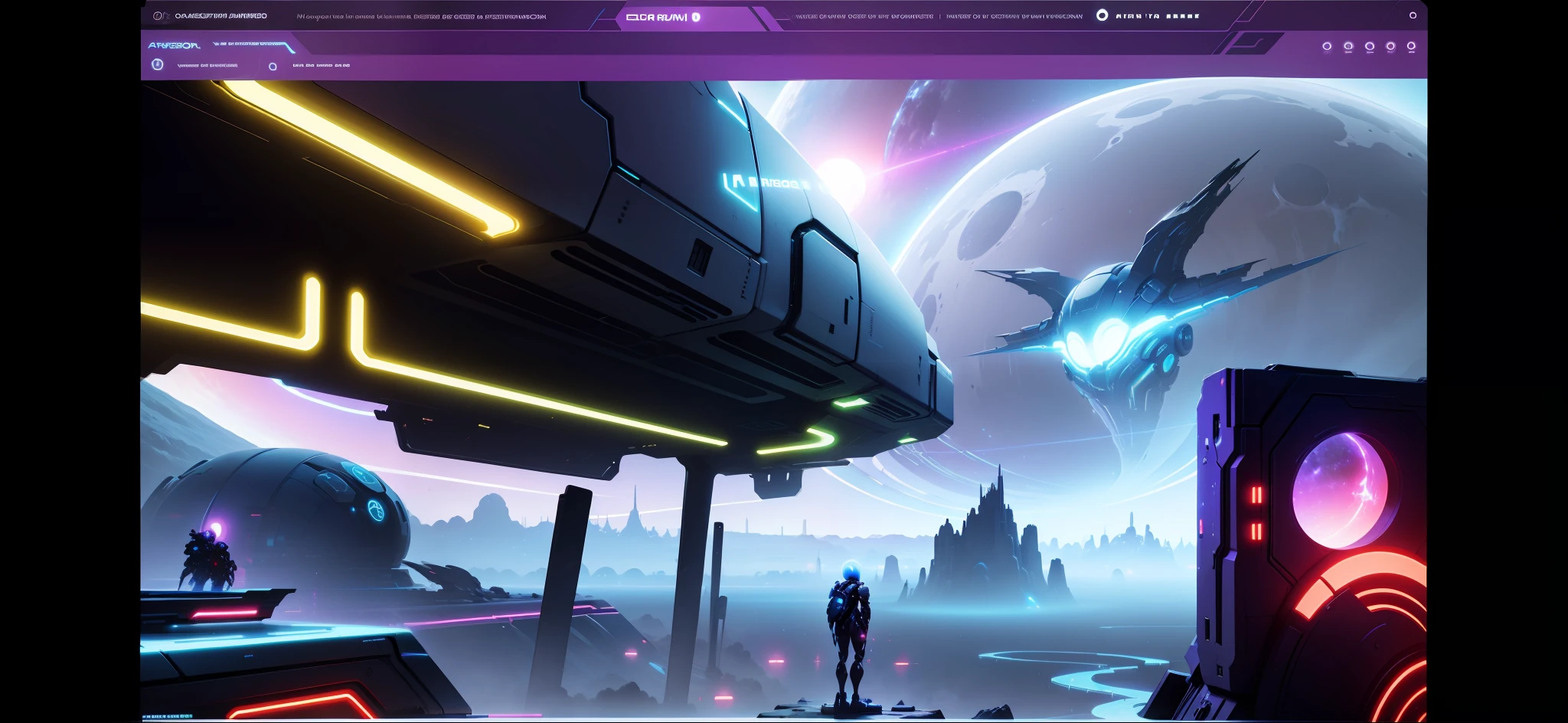Click the bold white ring icon before the spaced white label
This screenshot has height=723, width=1568.
tap(1102, 15)
